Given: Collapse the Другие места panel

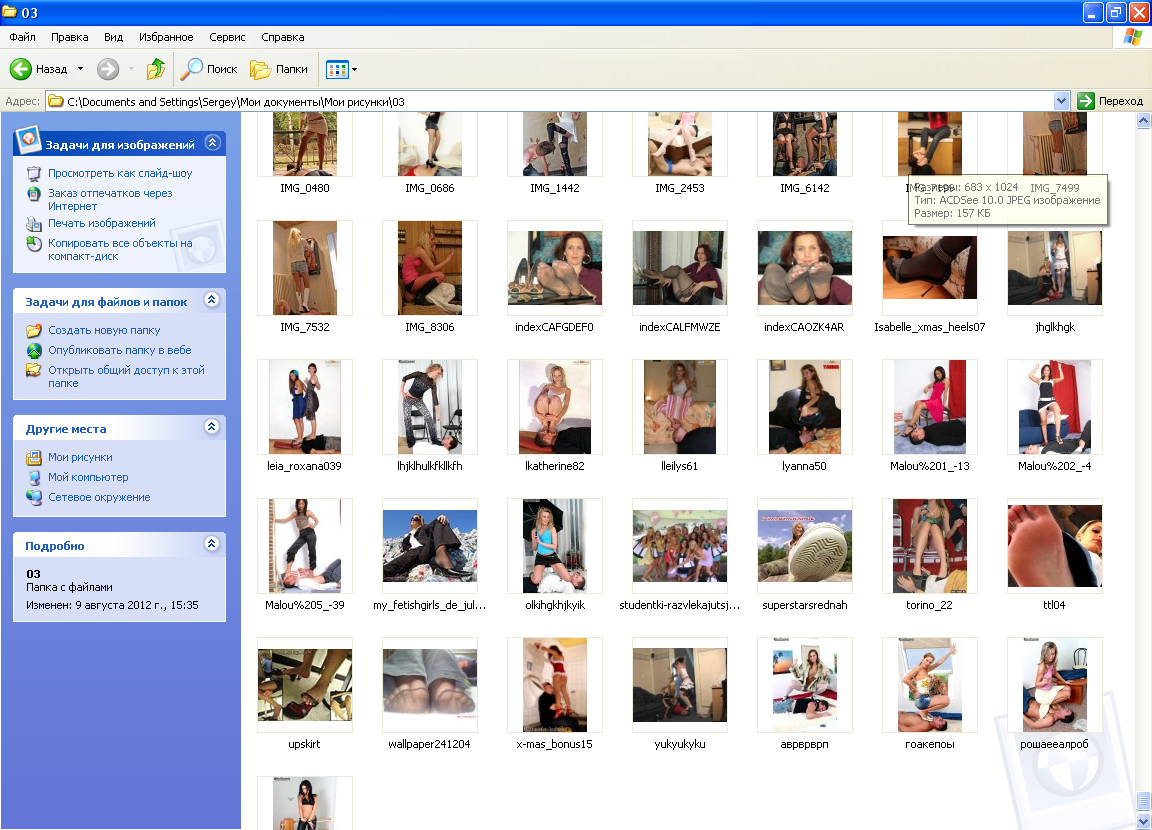Looking at the screenshot, I should tap(212, 427).
